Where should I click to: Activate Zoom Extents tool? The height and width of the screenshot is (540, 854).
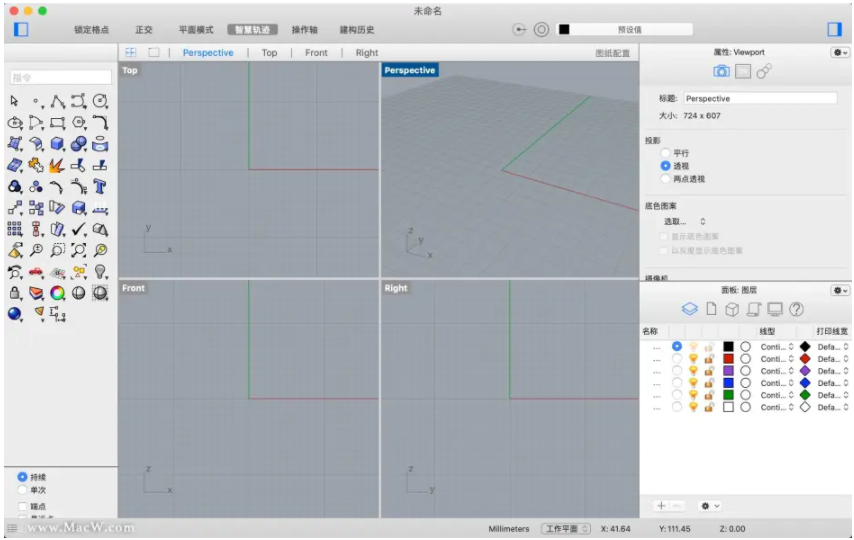coord(79,250)
